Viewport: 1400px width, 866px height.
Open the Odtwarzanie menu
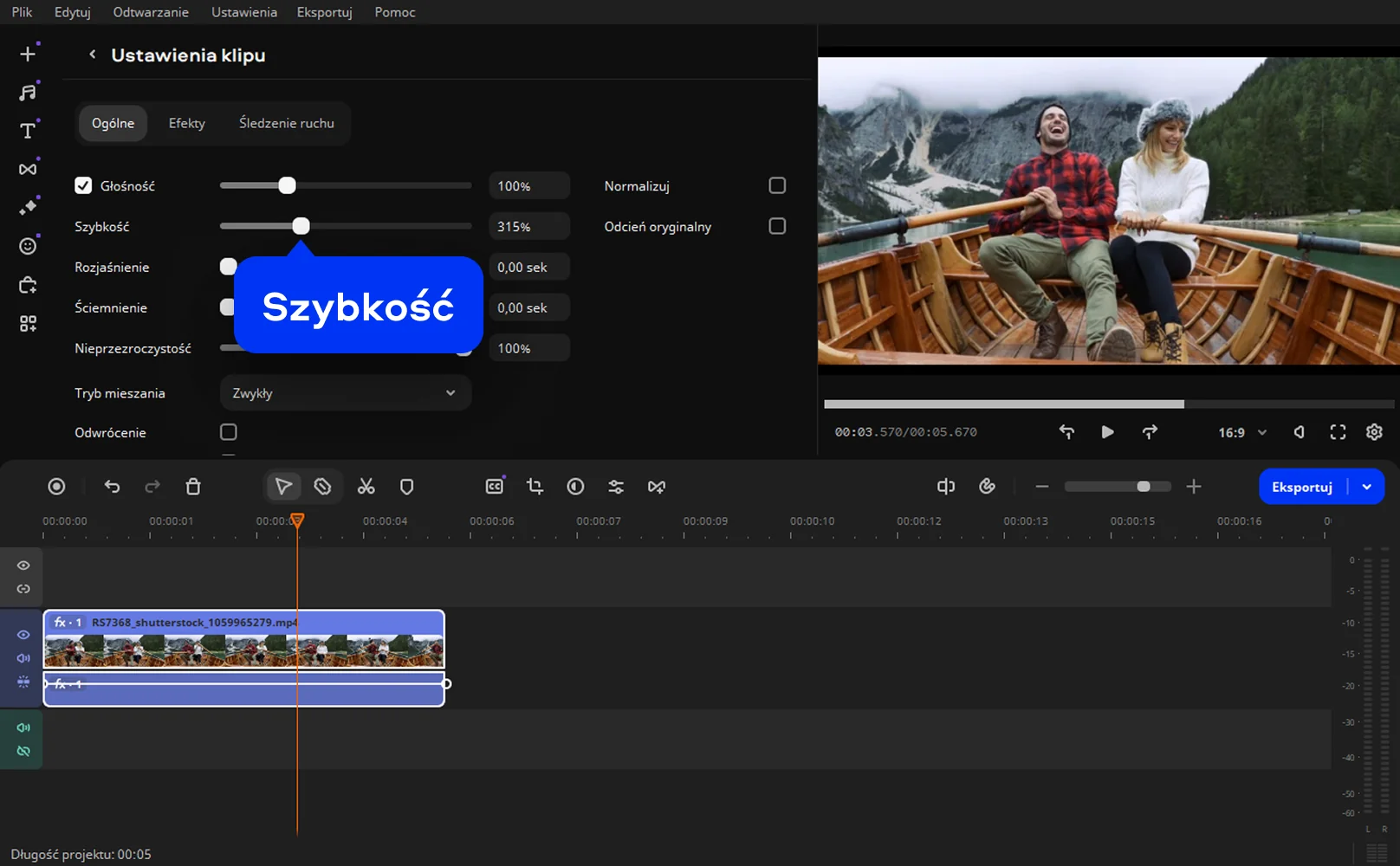[151, 12]
